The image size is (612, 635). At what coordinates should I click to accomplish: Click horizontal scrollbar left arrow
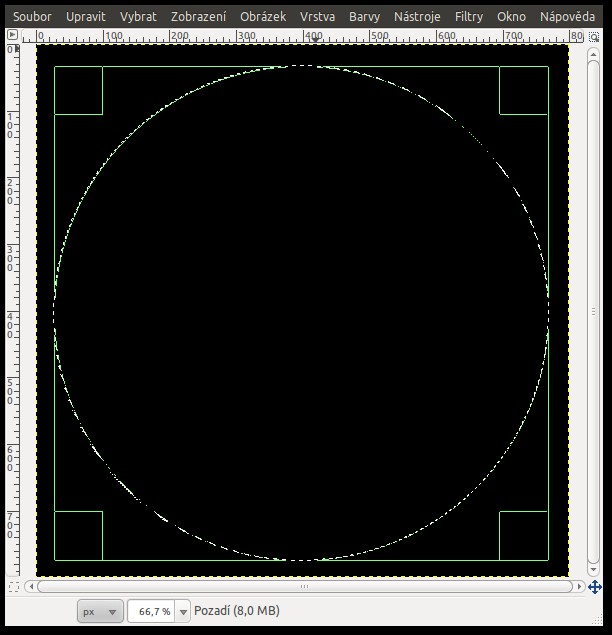31,586
